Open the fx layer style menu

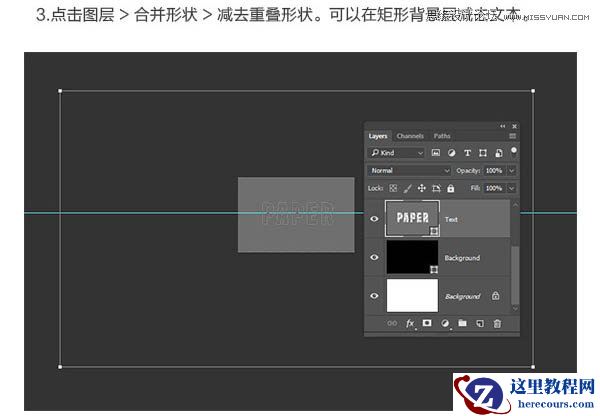click(x=410, y=323)
